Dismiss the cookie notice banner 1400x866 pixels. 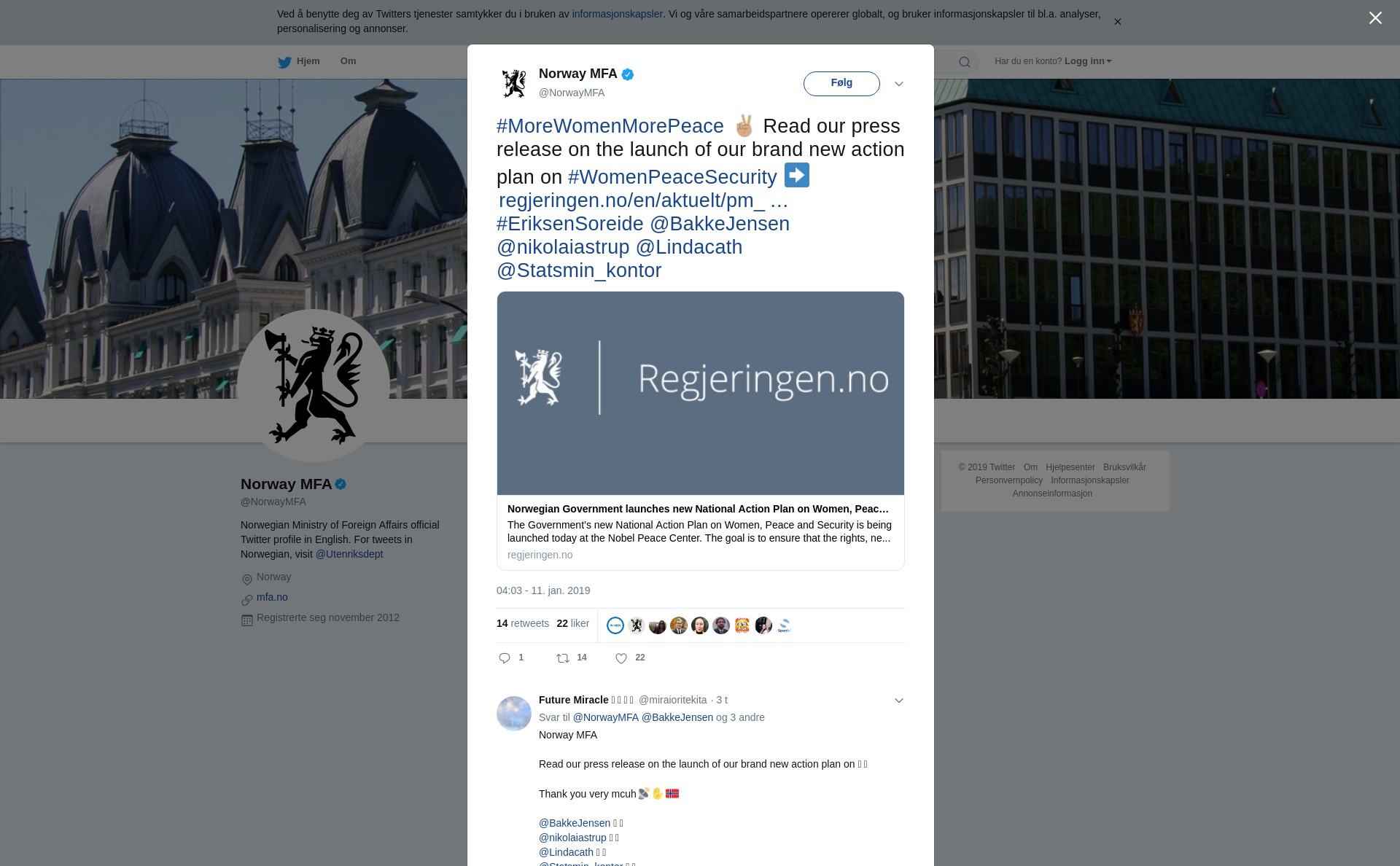pyautogui.click(x=1117, y=22)
